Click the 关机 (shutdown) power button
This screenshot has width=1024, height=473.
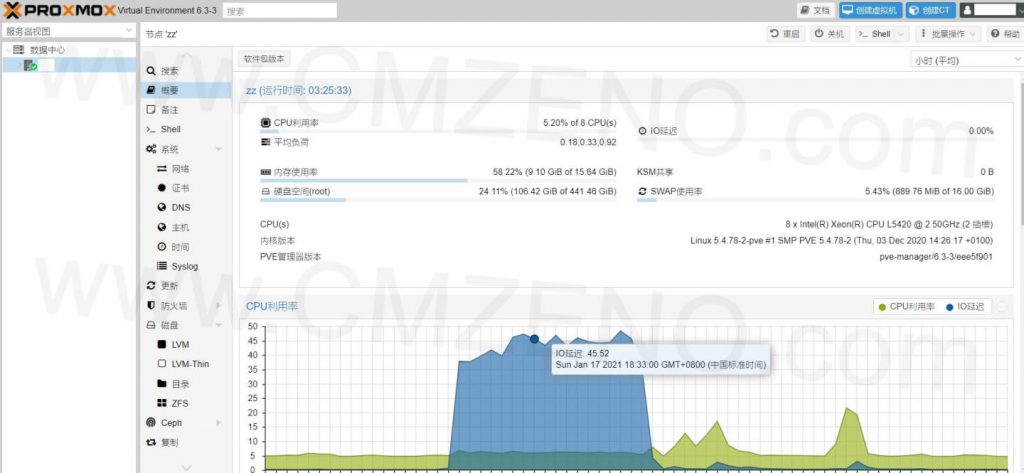point(831,34)
